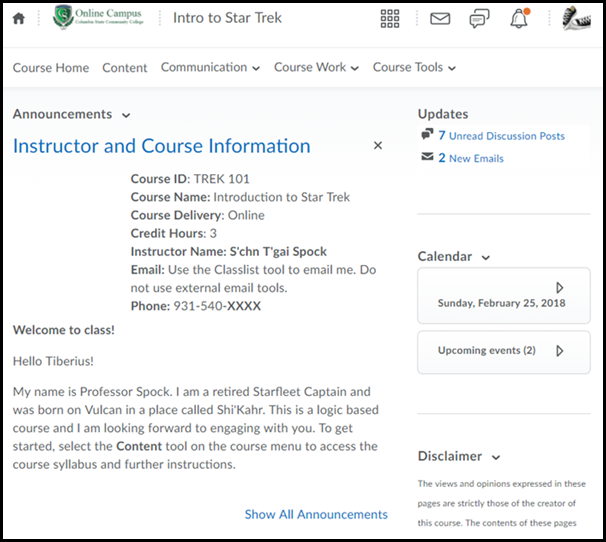Viewport: 606px width, 542px height.
Task: Open the Communication menu
Action: pos(210,67)
